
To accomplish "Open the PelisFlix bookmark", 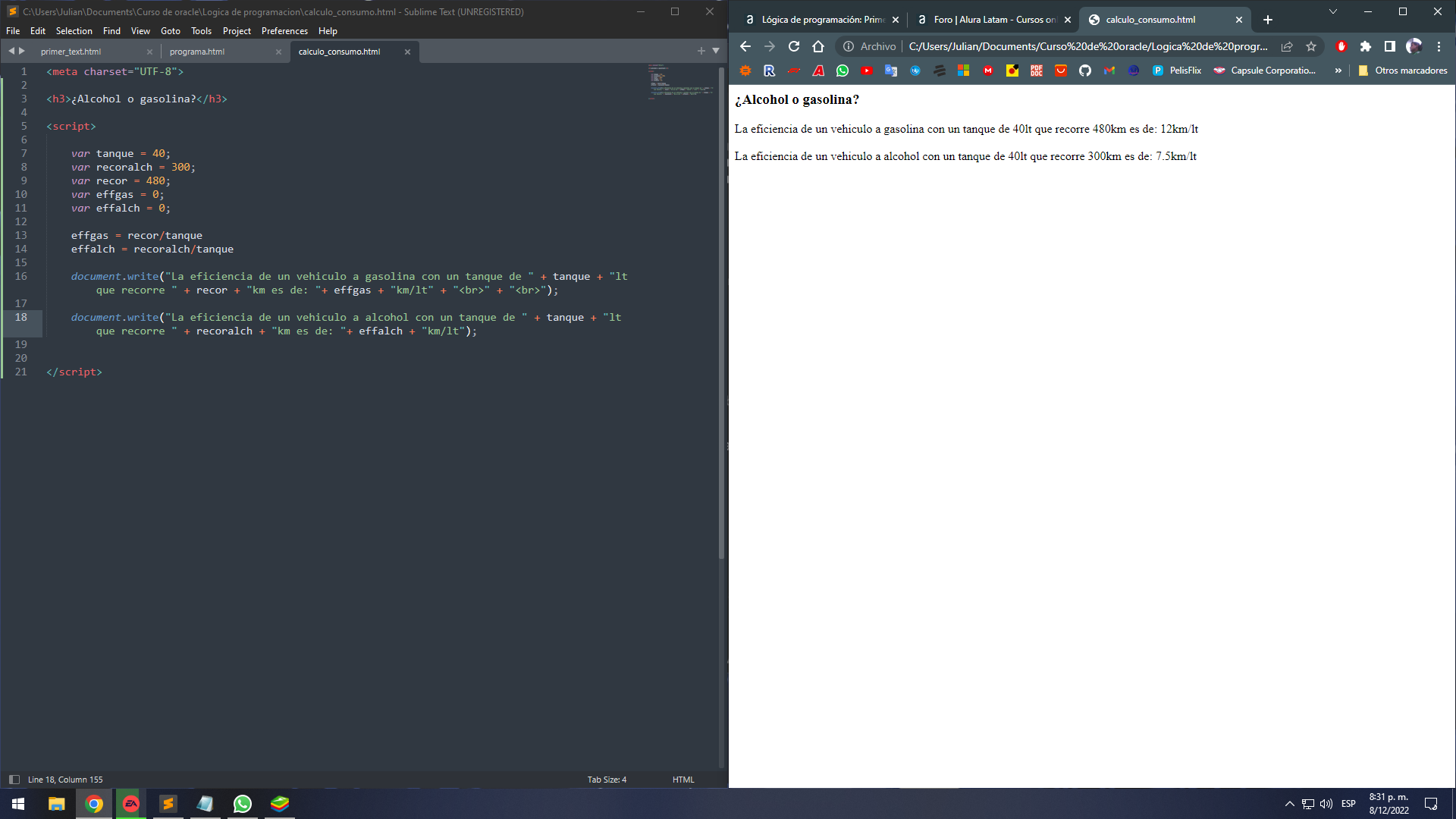I will [x=1177, y=71].
